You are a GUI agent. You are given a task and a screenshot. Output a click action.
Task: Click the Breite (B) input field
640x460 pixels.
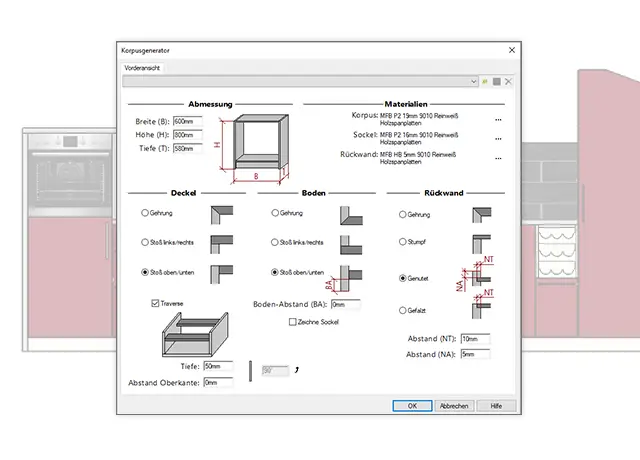pos(187,121)
